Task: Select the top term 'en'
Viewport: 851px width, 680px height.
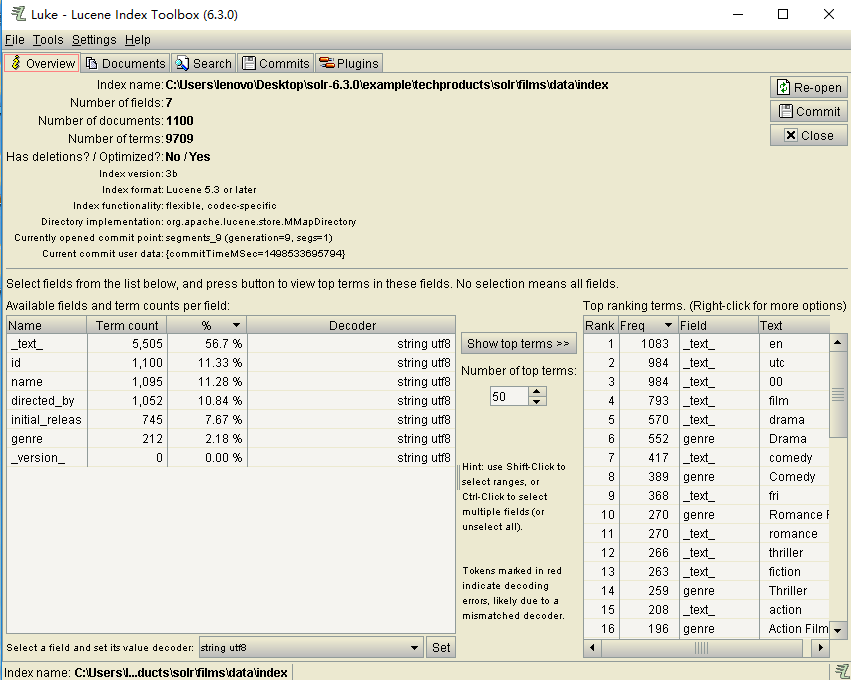Action: click(706, 344)
